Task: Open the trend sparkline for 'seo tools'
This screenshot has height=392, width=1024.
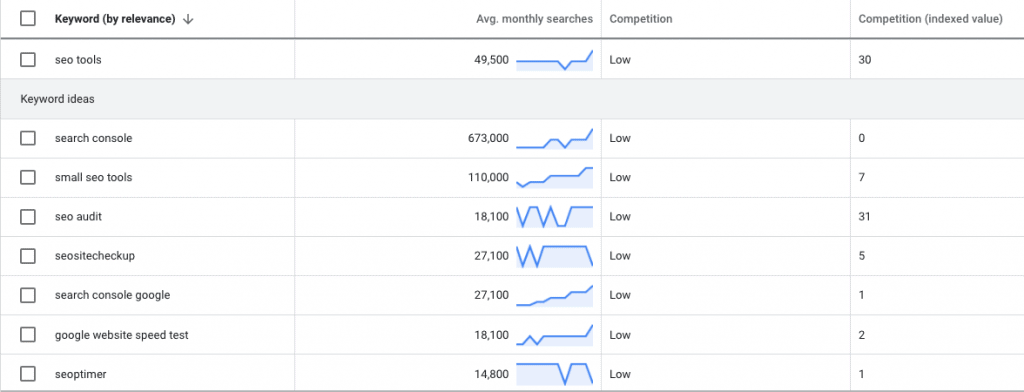Action: pyautogui.click(x=554, y=60)
